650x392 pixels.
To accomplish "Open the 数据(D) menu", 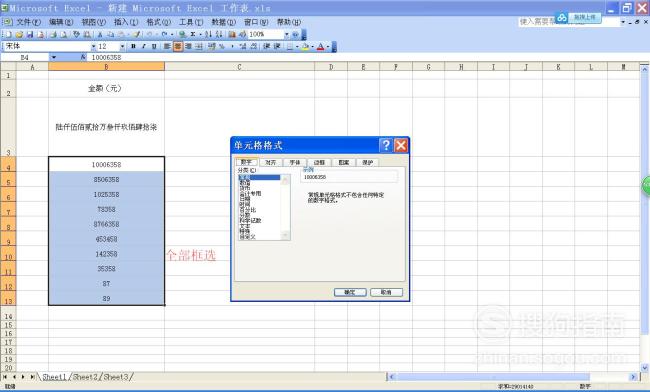I will click(223, 22).
